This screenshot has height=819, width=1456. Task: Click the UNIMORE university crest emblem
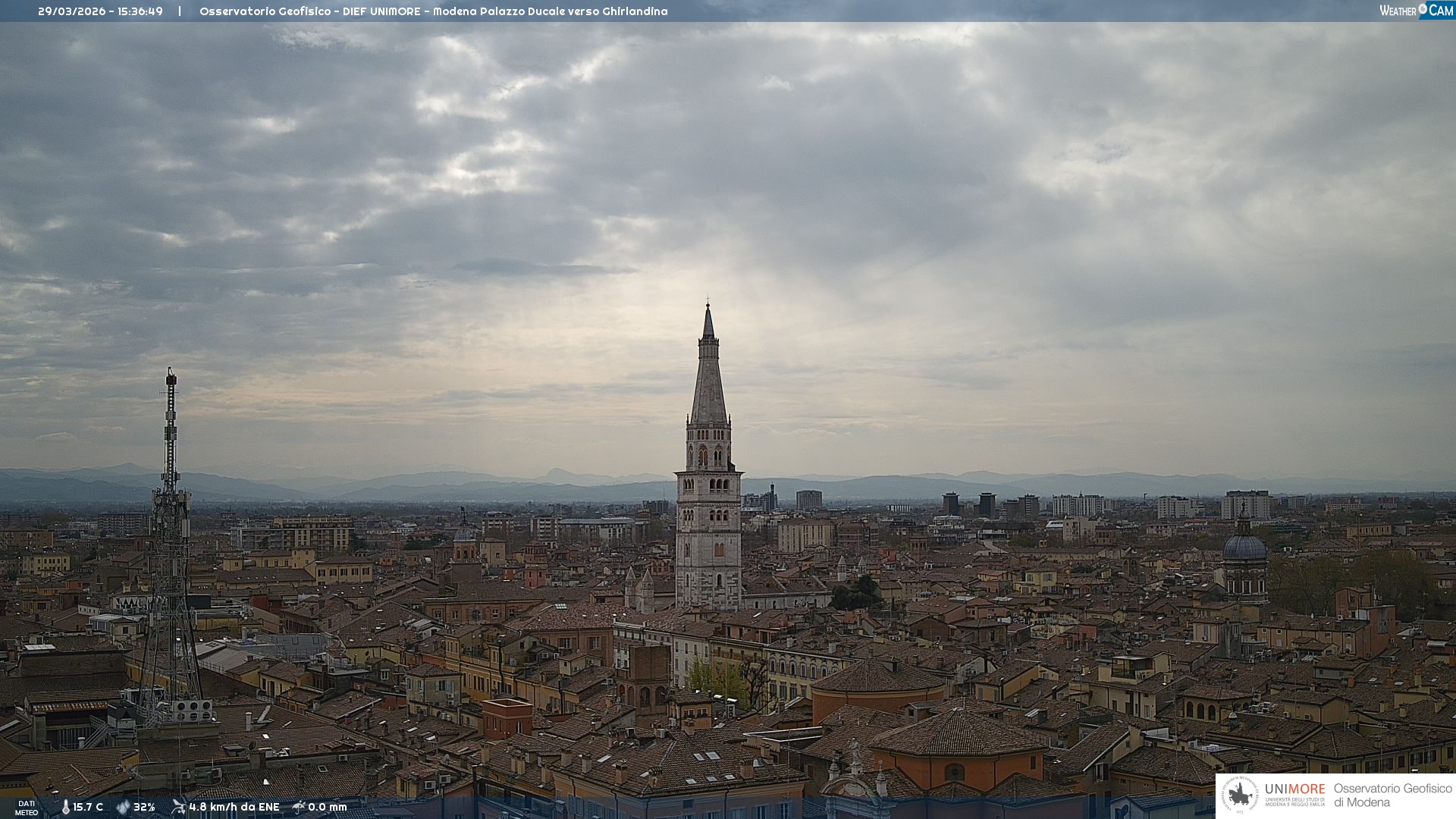tap(1241, 795)
